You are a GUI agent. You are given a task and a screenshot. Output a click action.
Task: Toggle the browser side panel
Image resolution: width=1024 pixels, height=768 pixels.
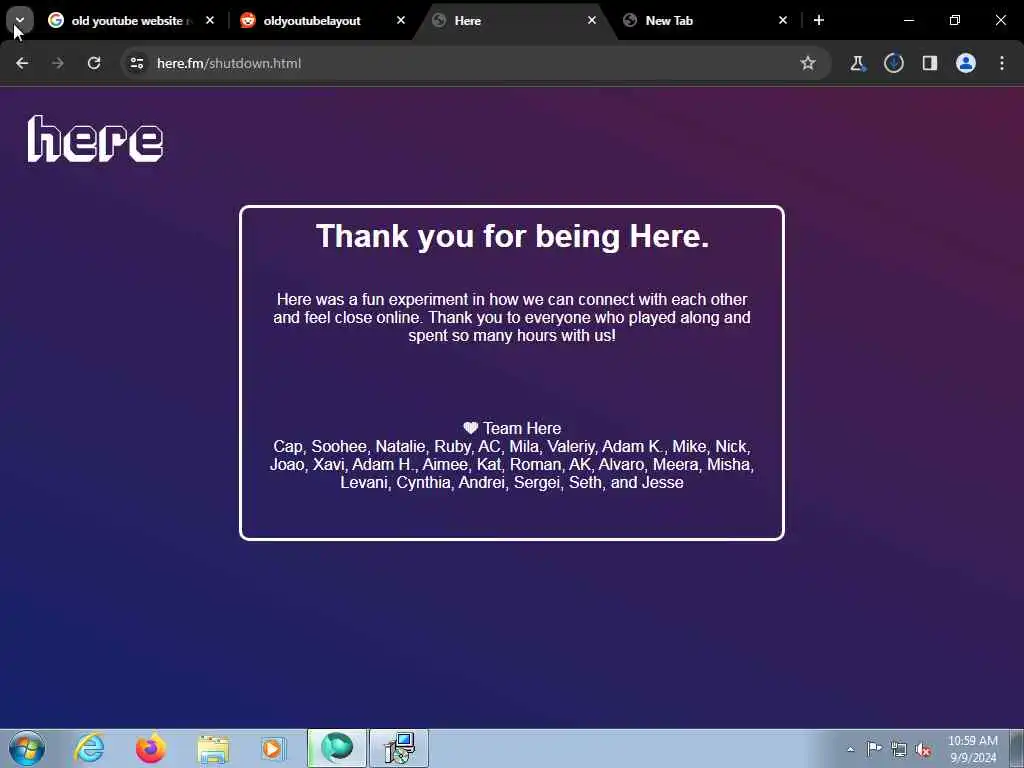coord(929,63)
